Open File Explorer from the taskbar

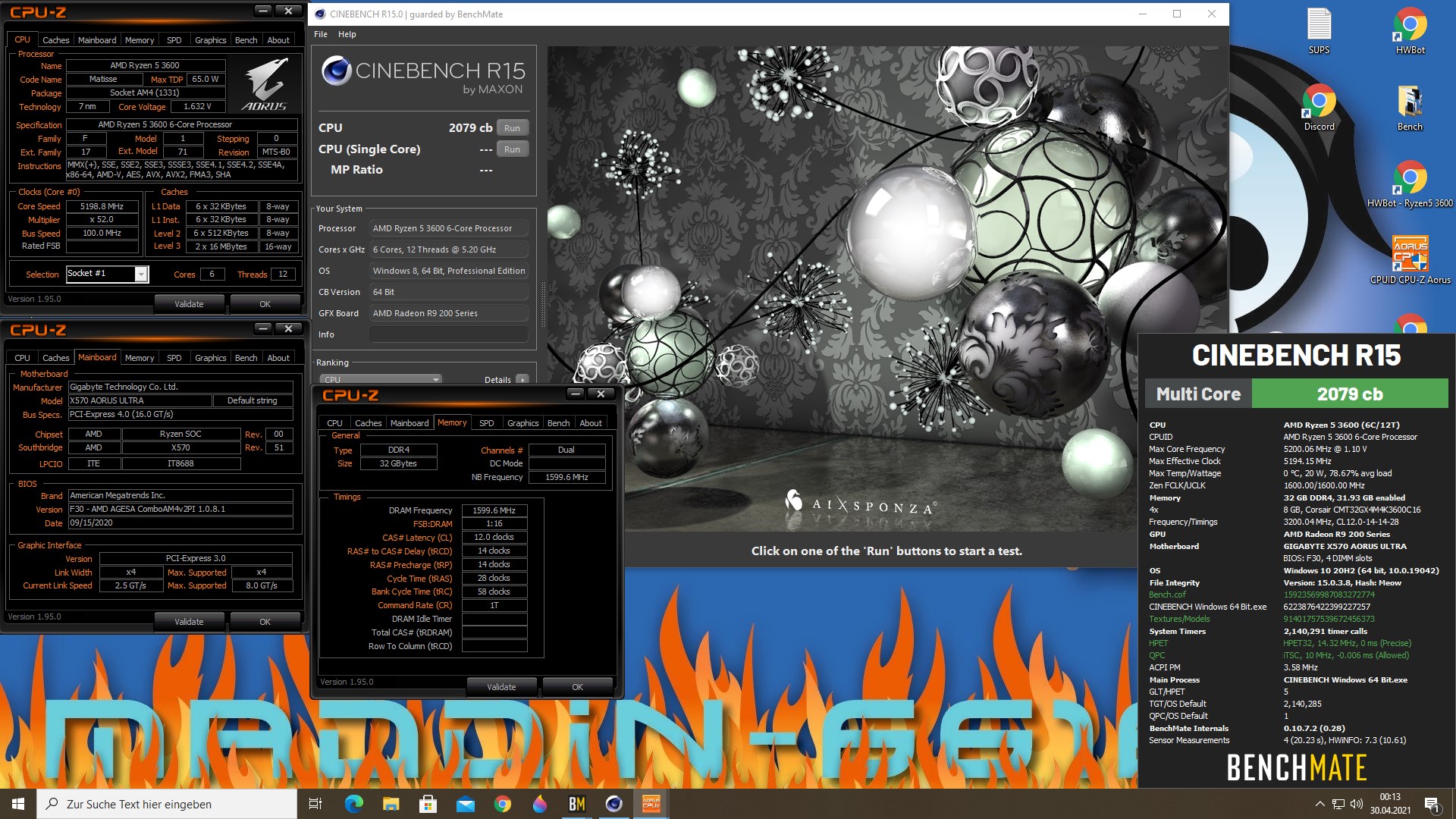(391, 804)
